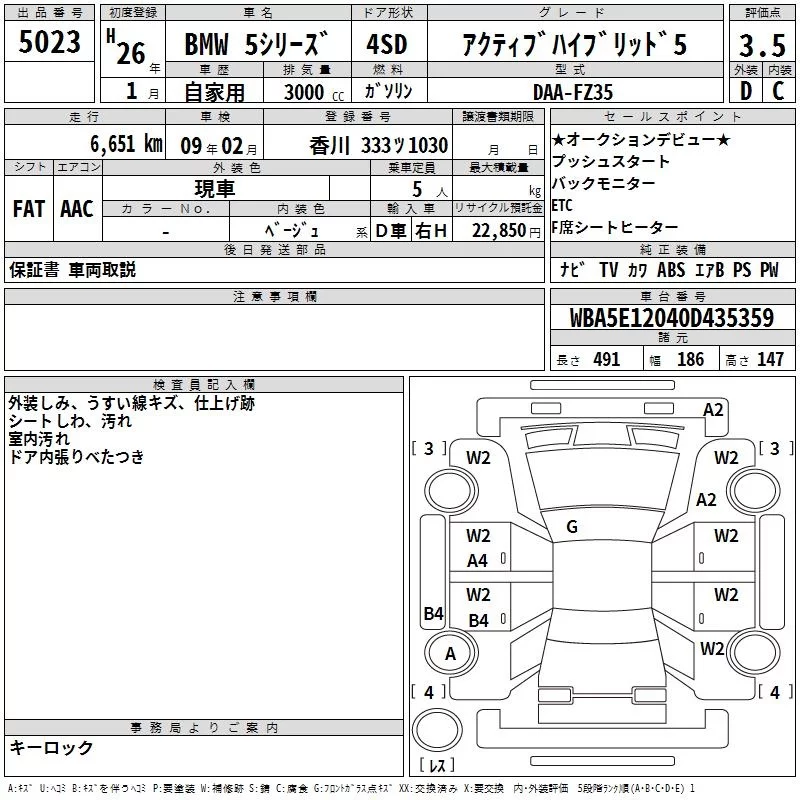Image resolution: width=800 pixels, height=800 pixels.
Task: Select the 純正装備 section header
Action: [673, 249]
